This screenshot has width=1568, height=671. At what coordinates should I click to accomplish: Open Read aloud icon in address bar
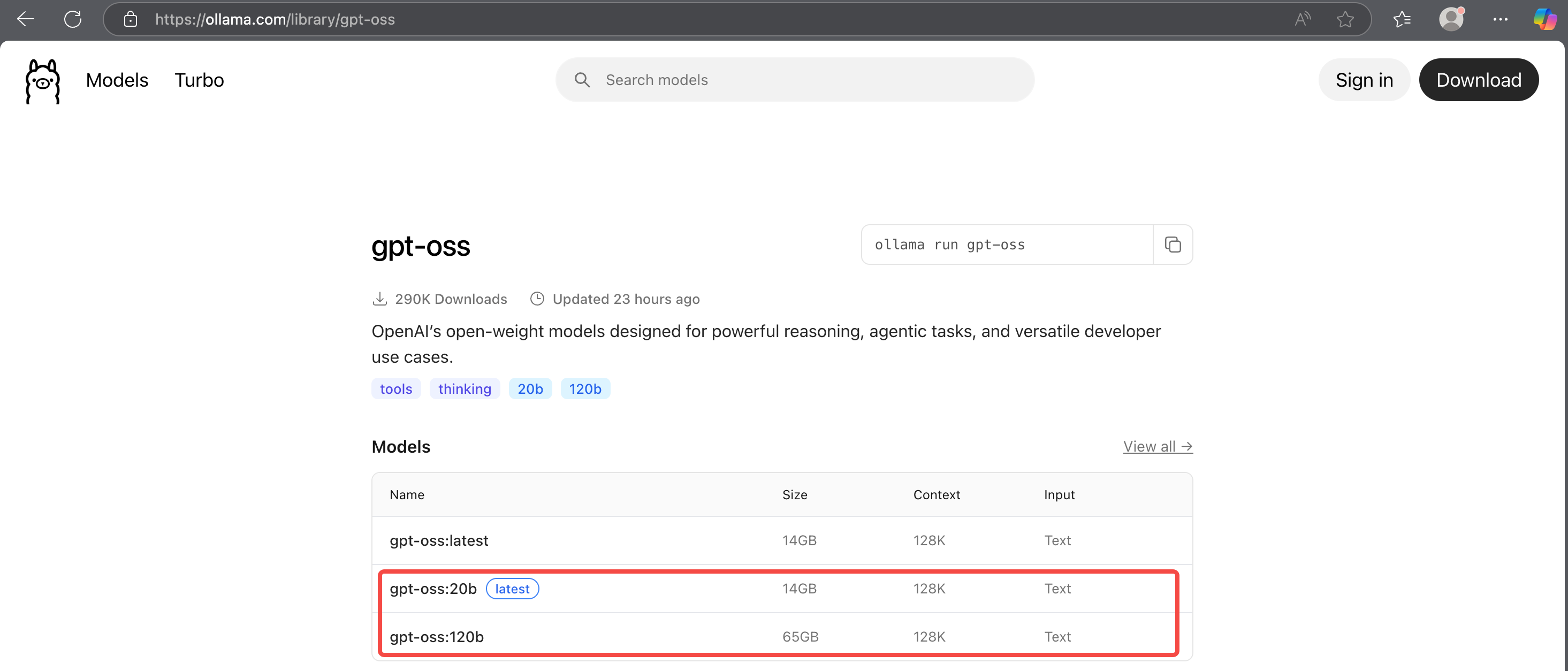1302,19
